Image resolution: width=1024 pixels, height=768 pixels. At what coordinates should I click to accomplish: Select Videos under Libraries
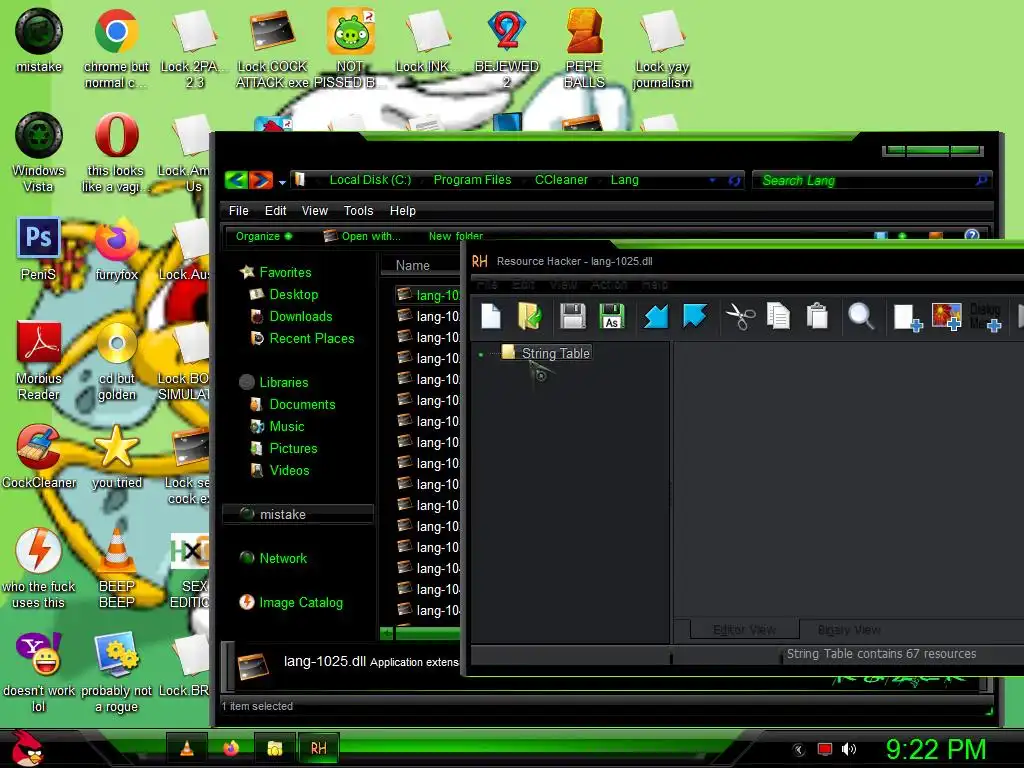289,470
